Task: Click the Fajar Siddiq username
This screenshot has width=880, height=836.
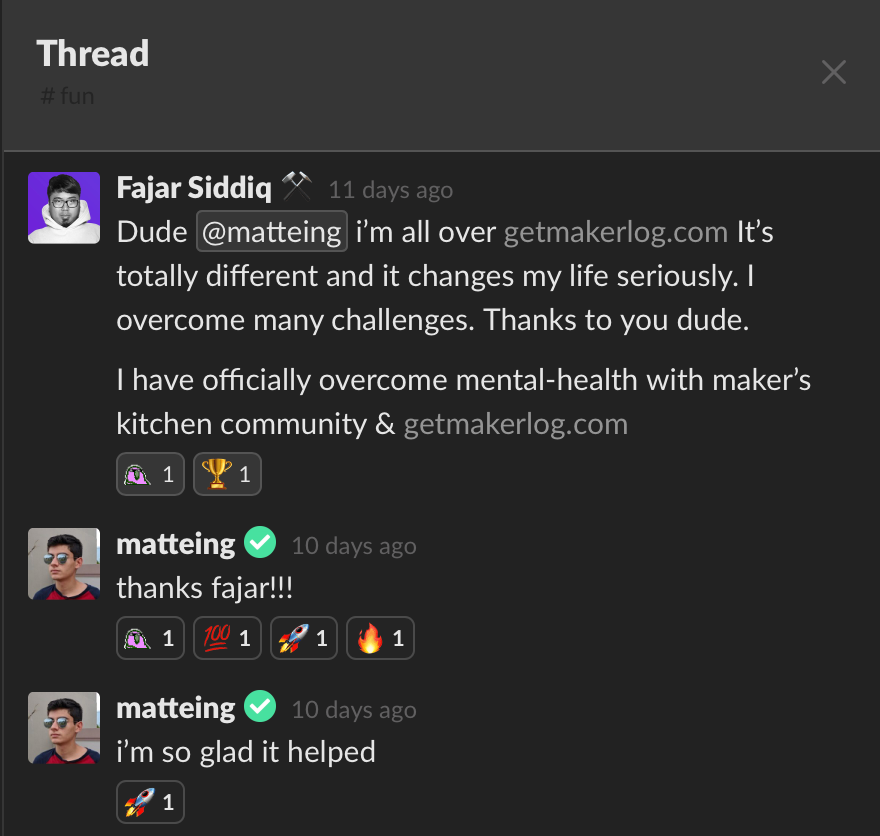Action: (194, 188)
